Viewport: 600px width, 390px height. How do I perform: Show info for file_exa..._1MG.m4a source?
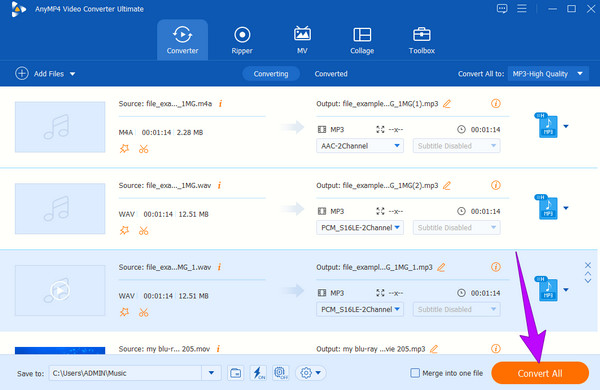pos(220,103)
